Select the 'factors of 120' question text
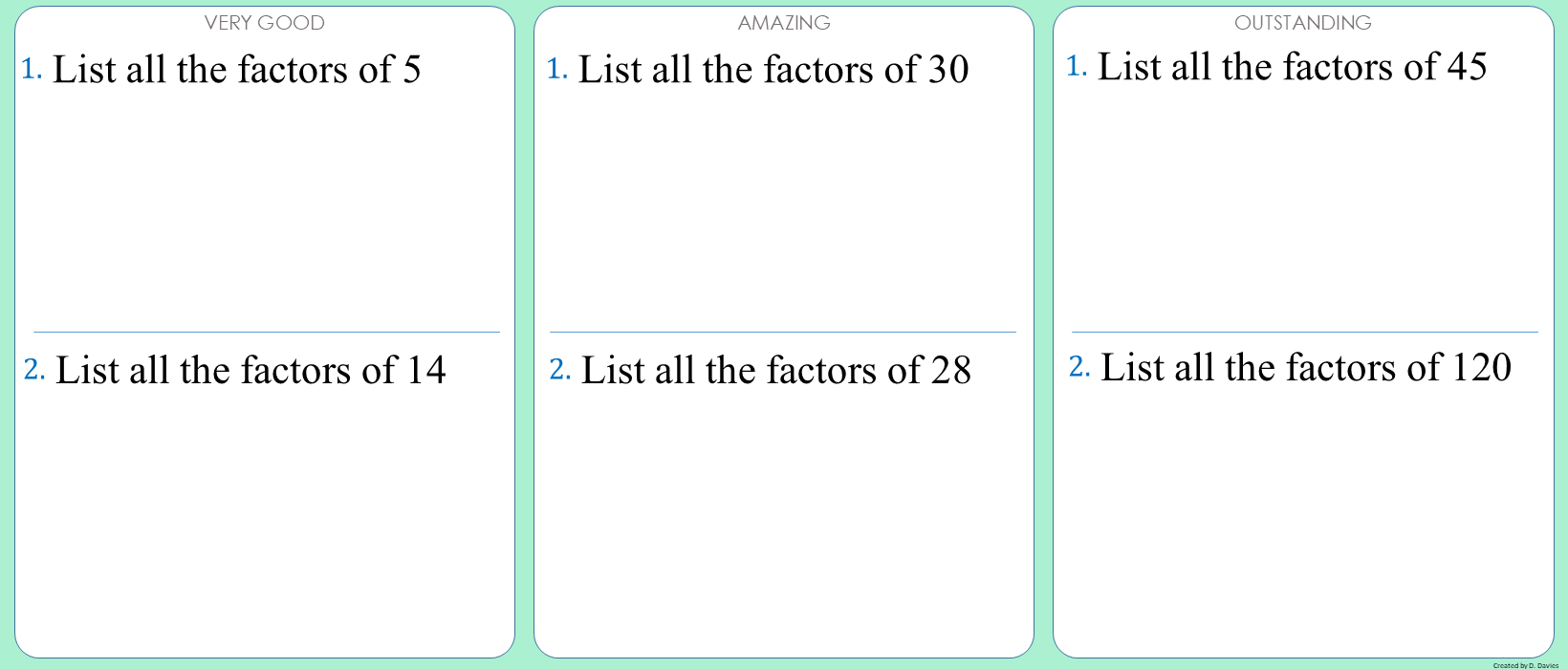Viewport: 1568px width, 669px height. 1306,368
